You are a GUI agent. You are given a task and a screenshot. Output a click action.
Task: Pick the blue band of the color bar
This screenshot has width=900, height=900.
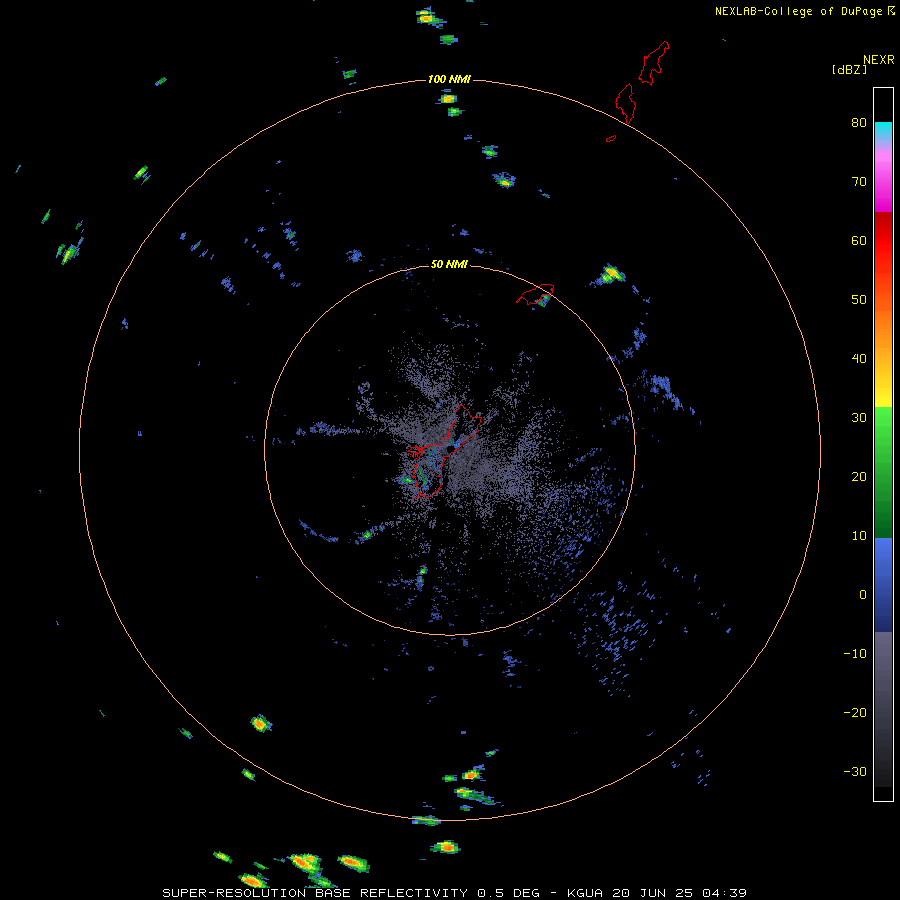click(883, 585)
